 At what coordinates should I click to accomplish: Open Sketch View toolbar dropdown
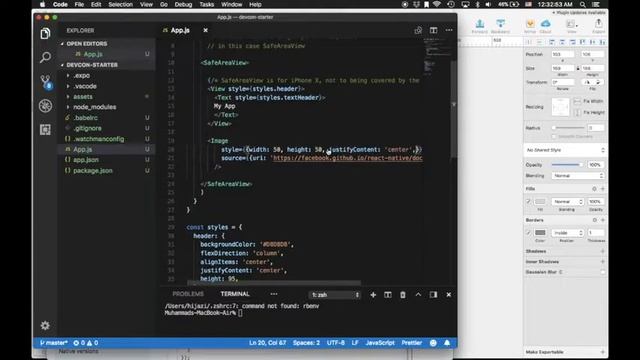click(x=572, y=27)
